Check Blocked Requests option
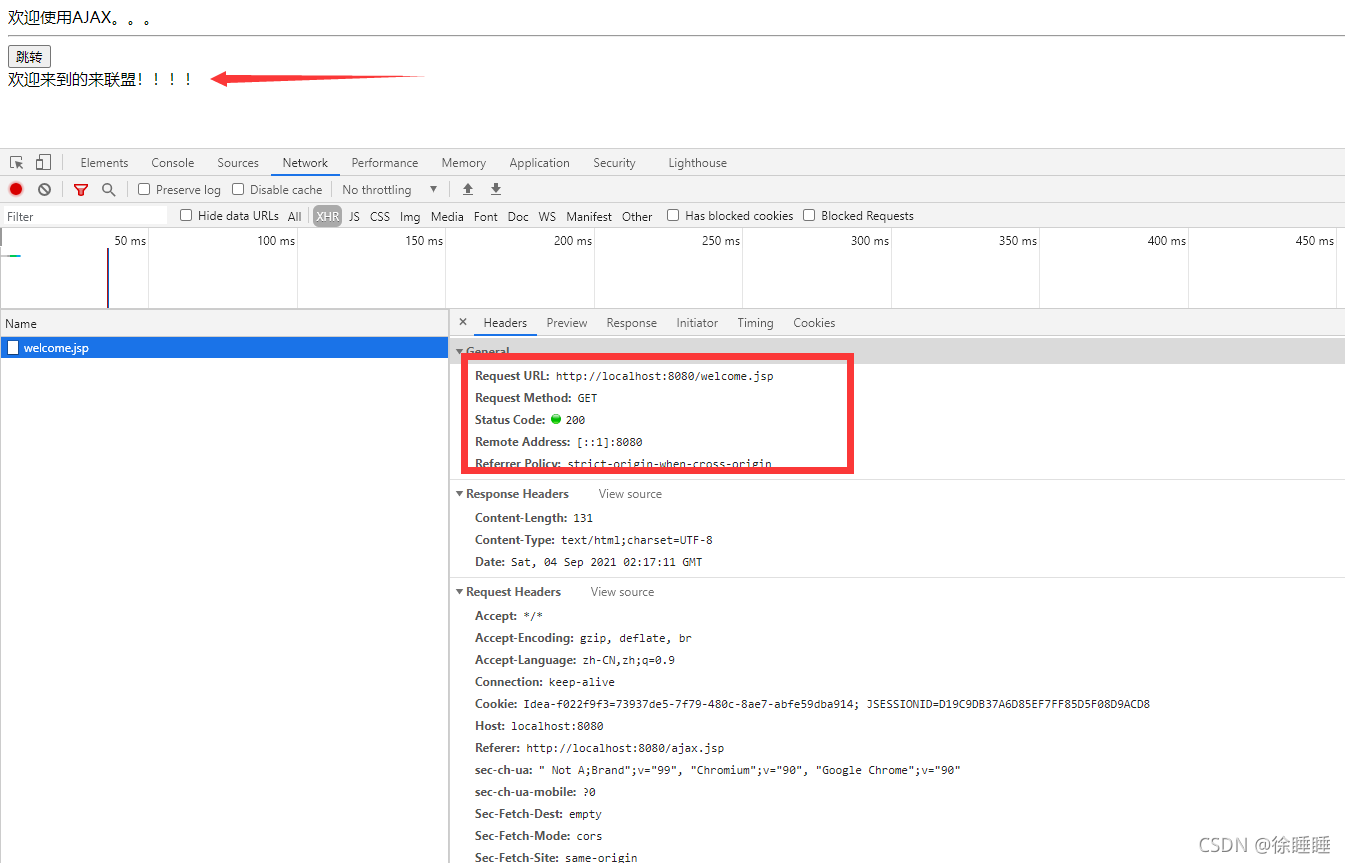Image resolution: width=1345 pixels, height=863 pixels. click(809, 215)
